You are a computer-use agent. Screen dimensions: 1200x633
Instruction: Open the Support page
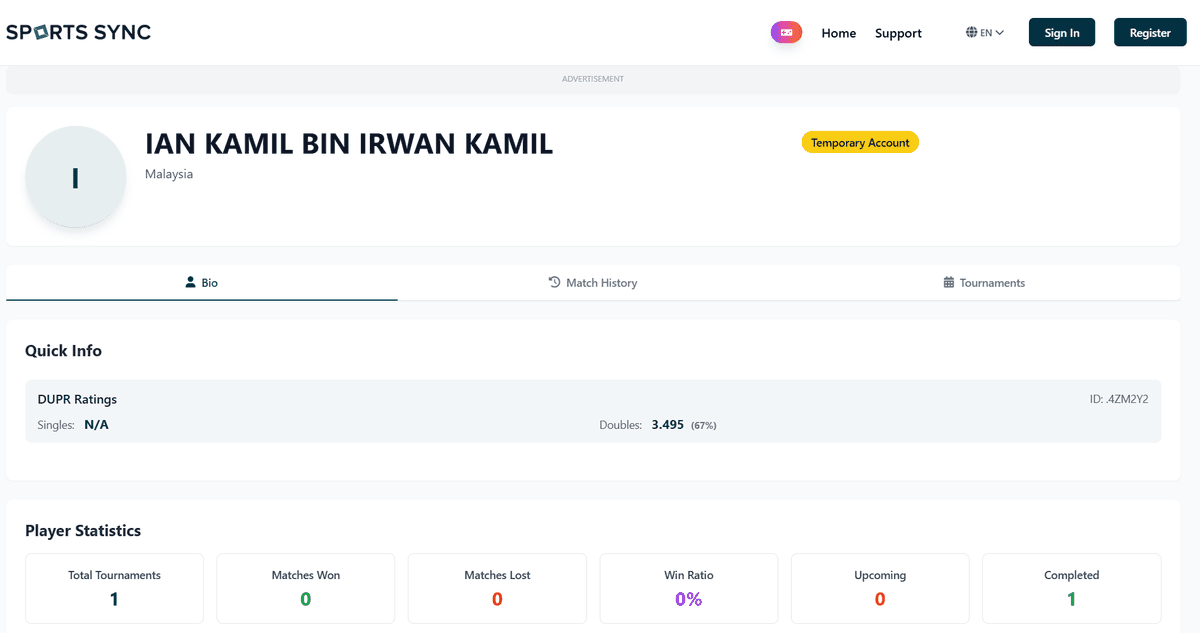click(x=897, y=32)
